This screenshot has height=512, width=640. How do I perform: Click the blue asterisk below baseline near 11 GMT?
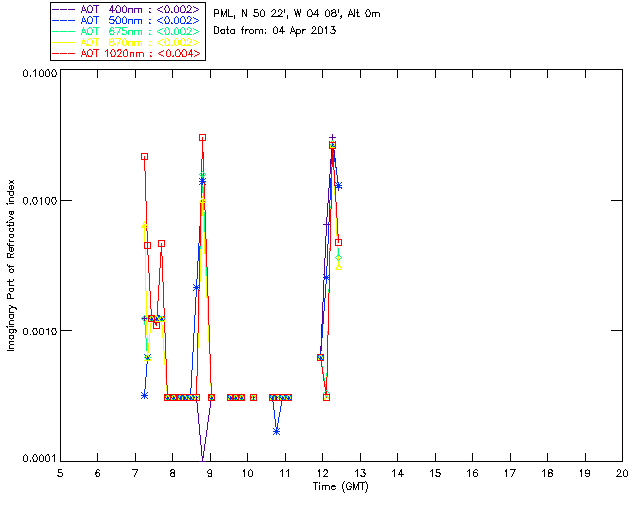277,432
